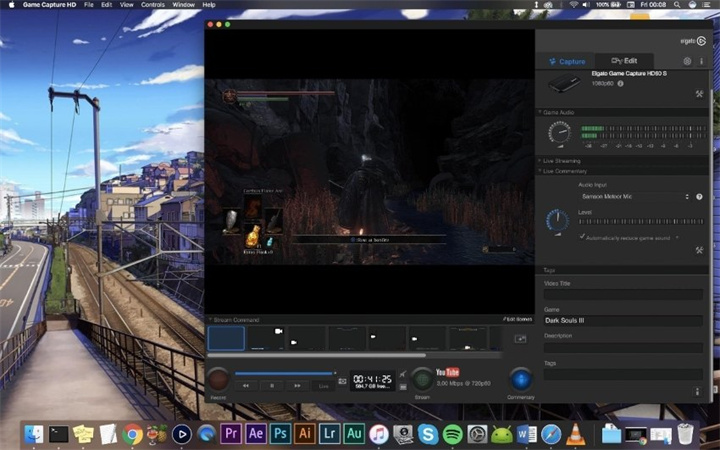
Task: Open preferences gear icon in Game Capture
Action: point(687,61)
